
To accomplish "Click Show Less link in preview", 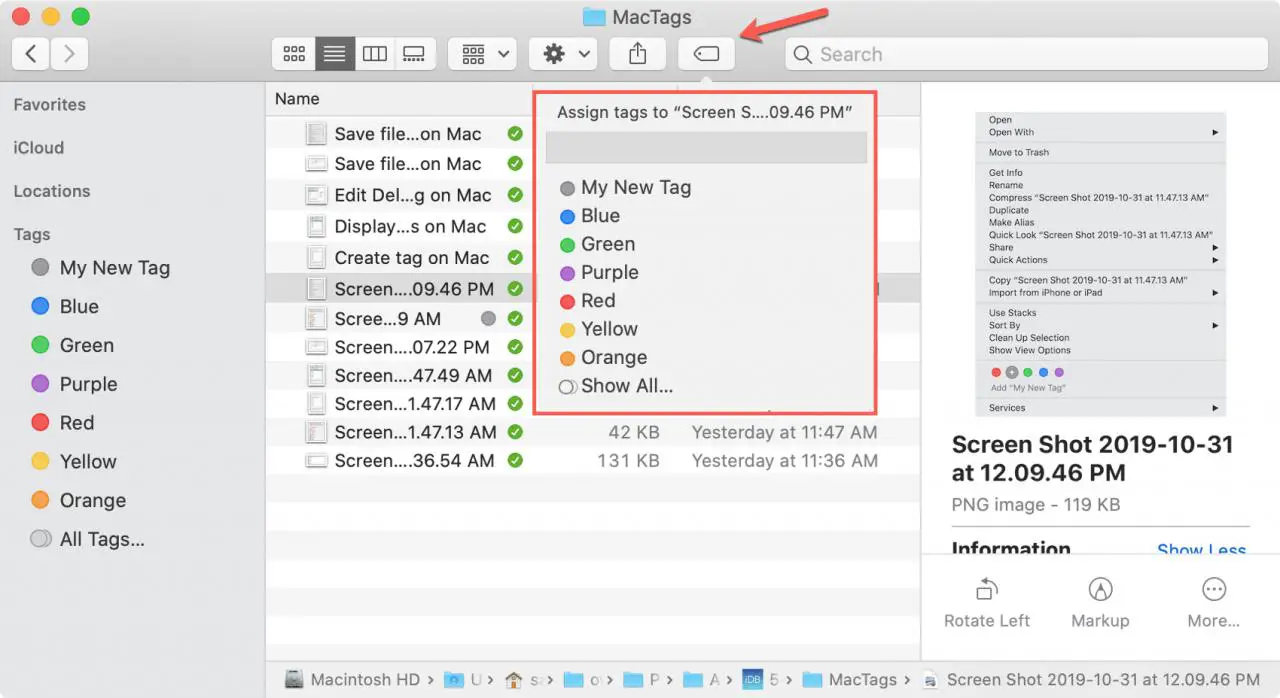I will click(x=1200, y=551).
